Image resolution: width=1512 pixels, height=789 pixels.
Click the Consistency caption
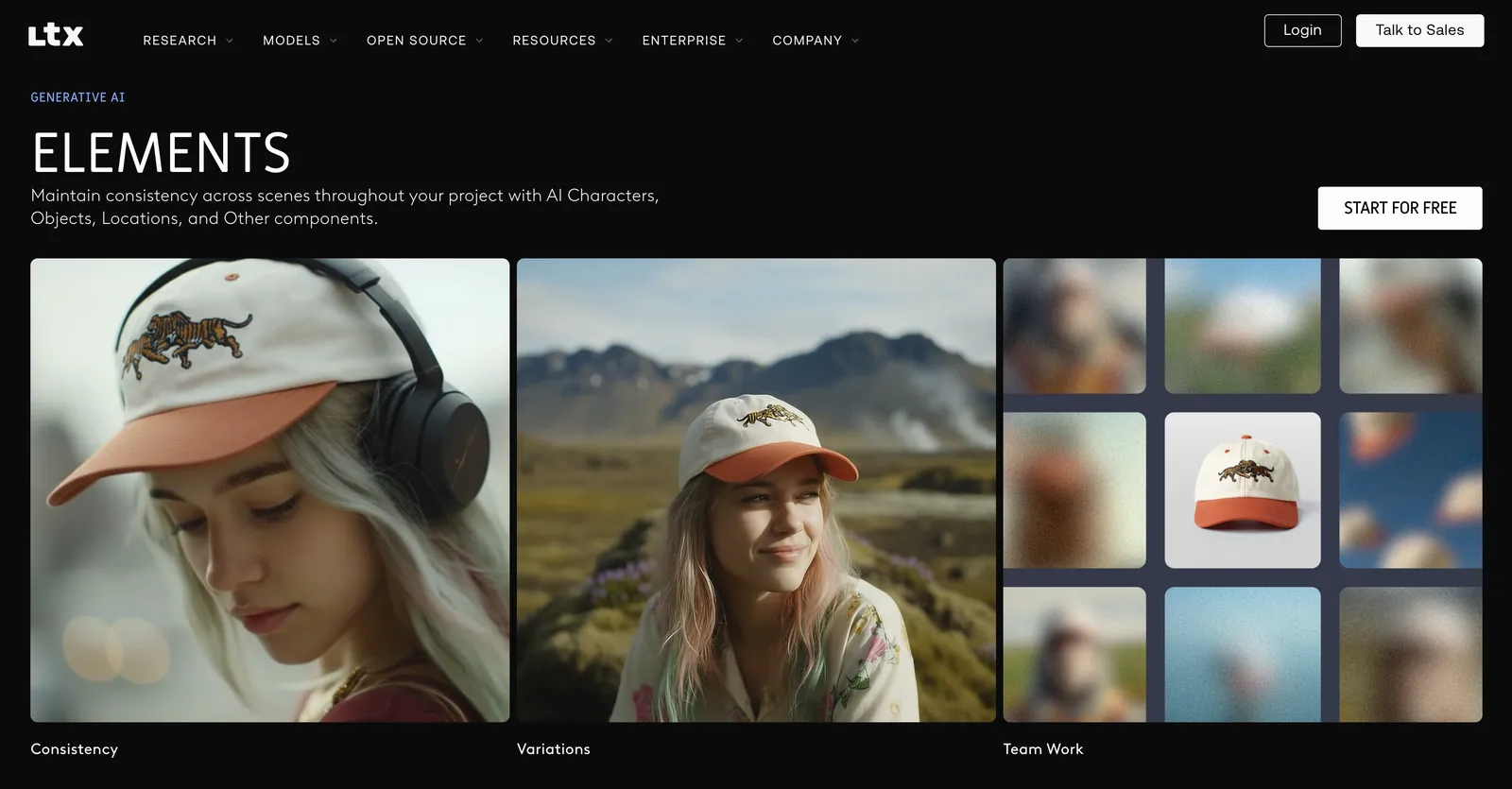pos(74,749)
